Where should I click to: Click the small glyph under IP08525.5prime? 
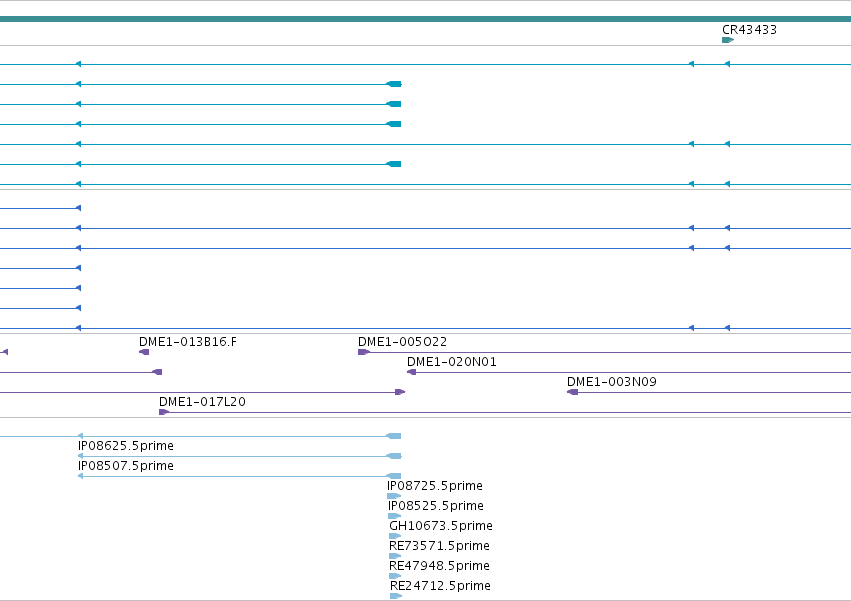point(395,516)
